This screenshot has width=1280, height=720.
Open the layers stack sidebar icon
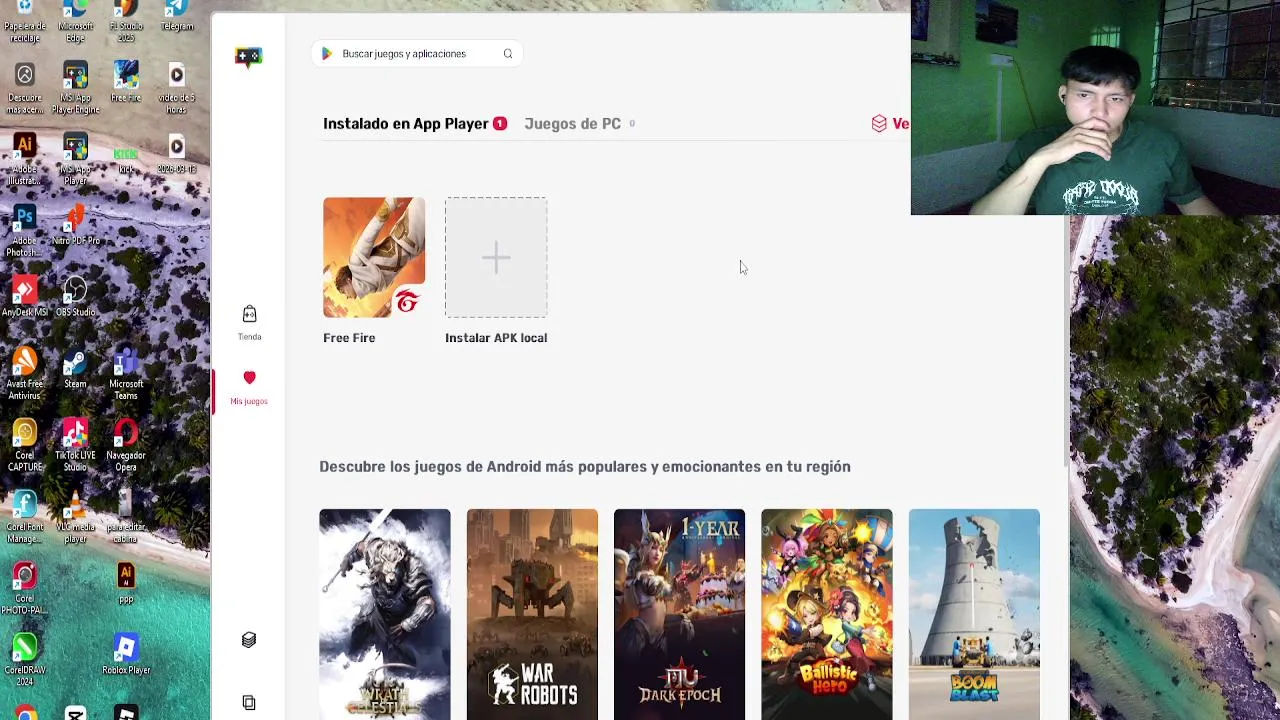click(x=249, y=640)
